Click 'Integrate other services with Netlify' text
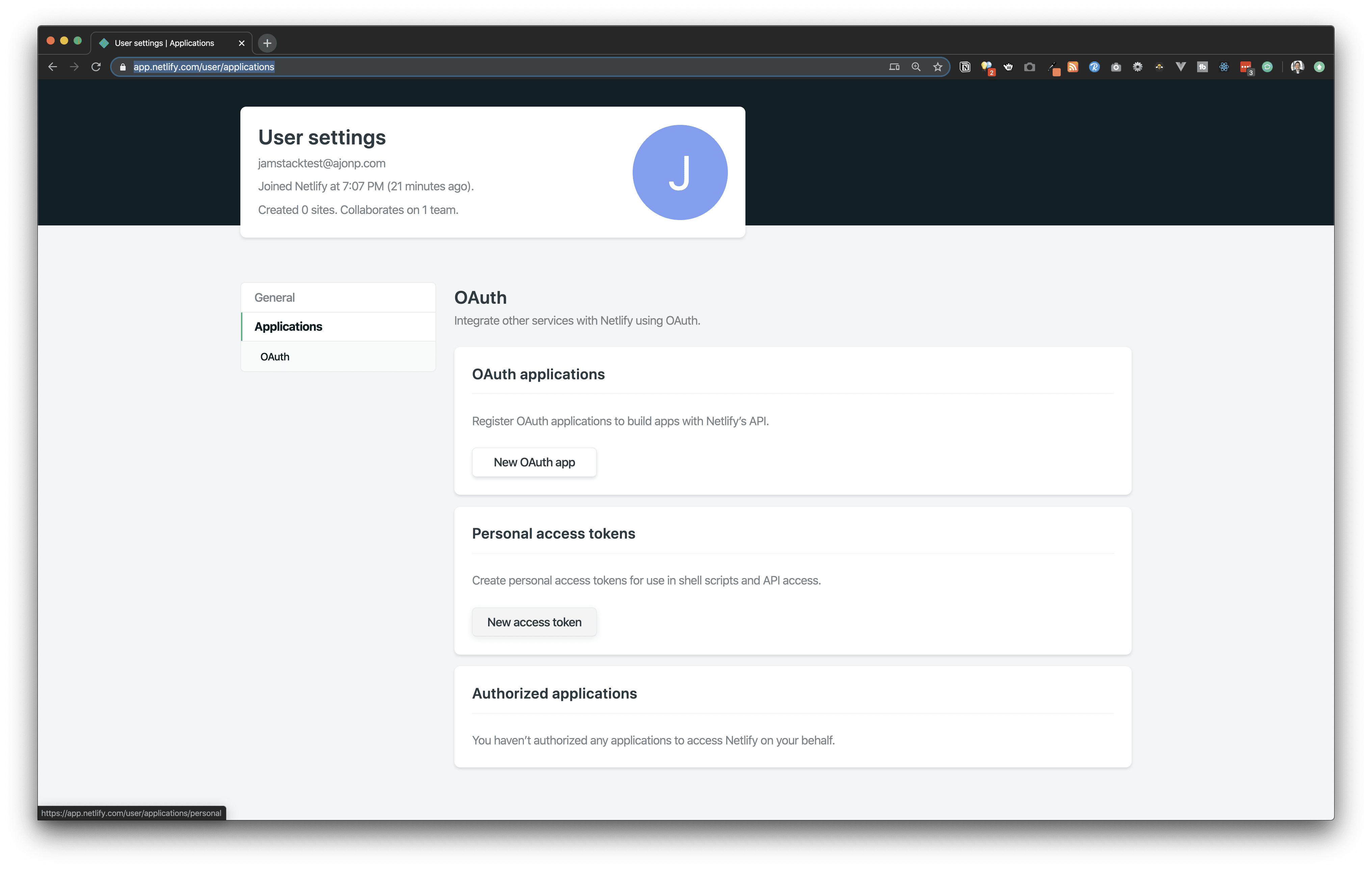Image resolution: width=1372 pixels, height=870 pixels. pyautogui.click(x=577, y=321)
